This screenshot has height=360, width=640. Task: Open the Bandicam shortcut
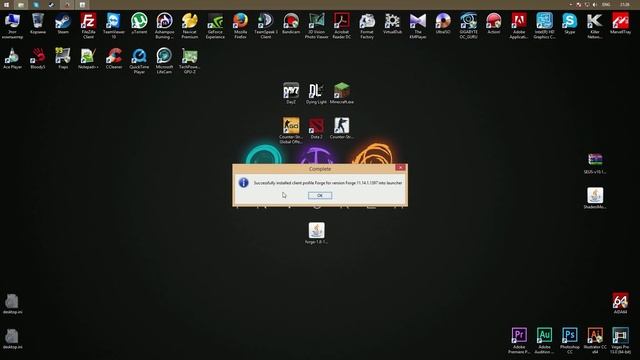[291, 23]
